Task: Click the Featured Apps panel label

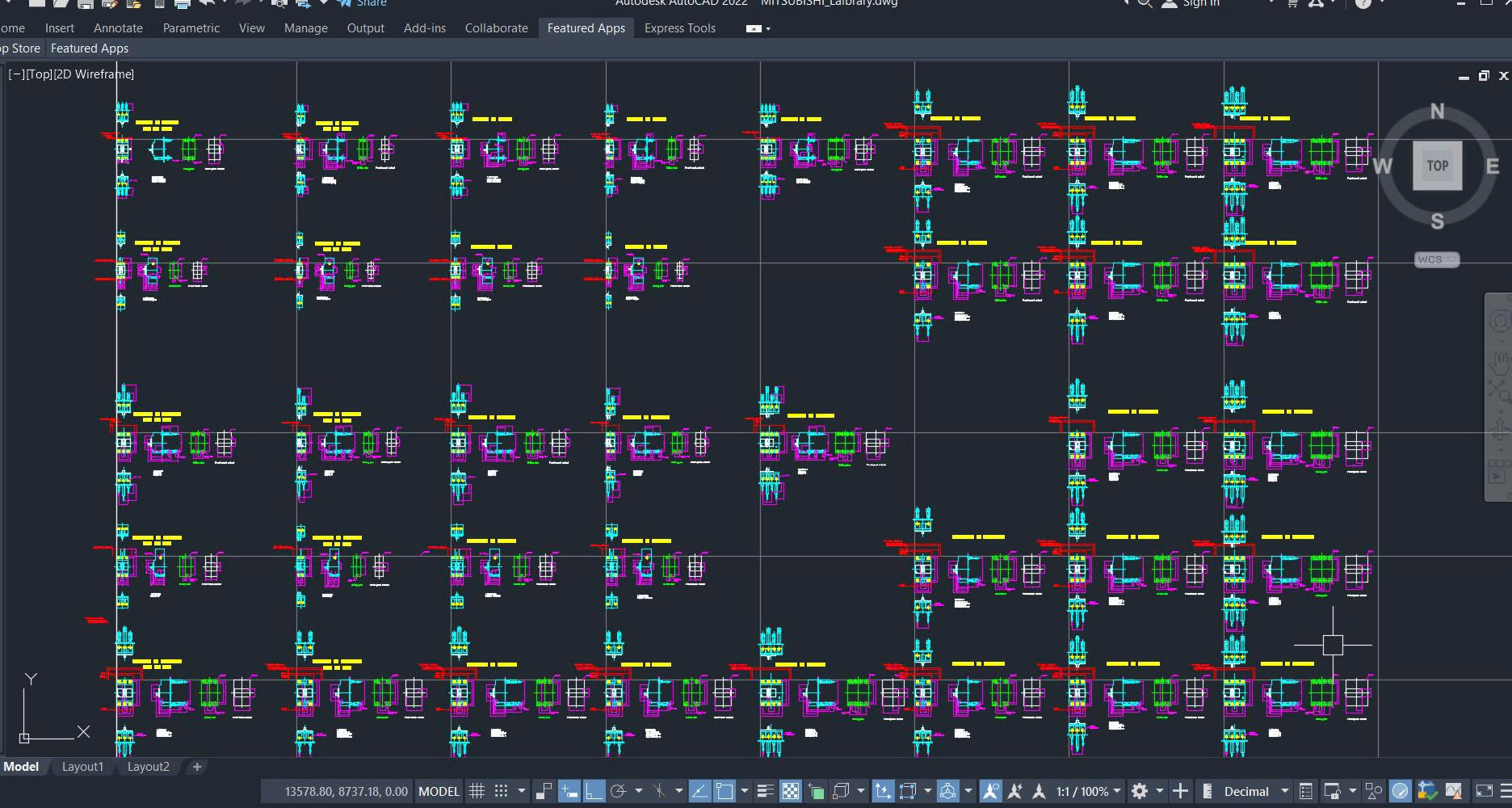Action: pyautogui.click(x=90, y=48)
